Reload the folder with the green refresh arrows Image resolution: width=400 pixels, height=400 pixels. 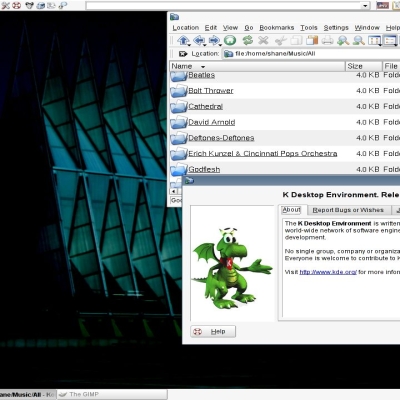[x=248, y=40]
